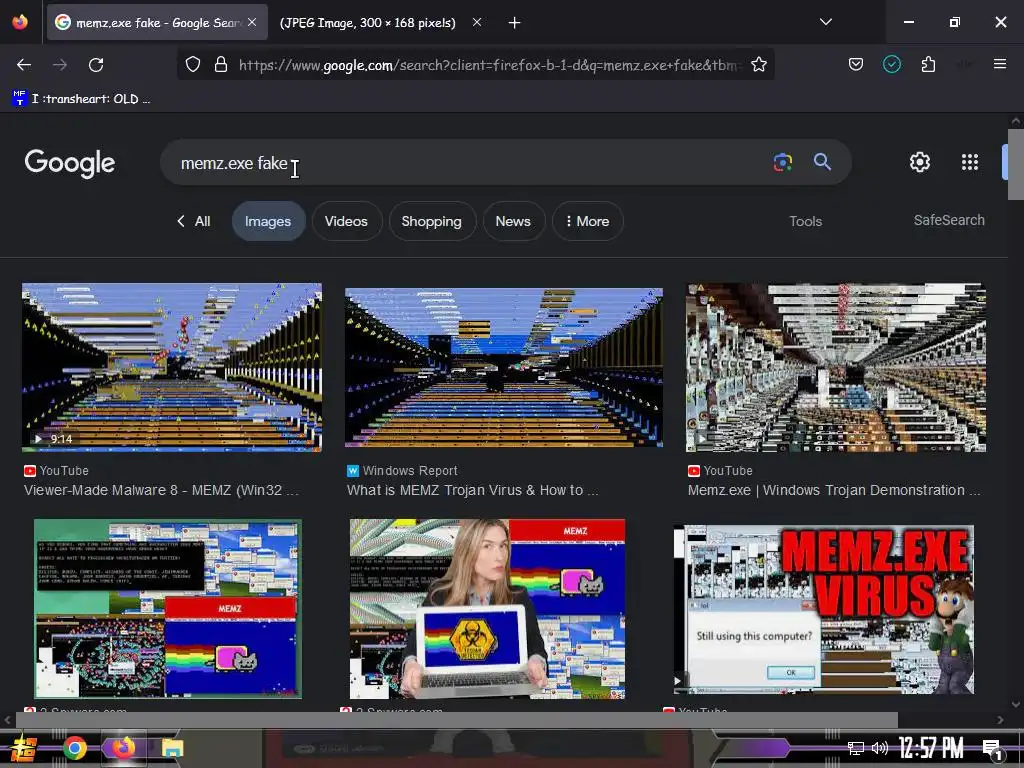Viewport: 1024px width, 768px height.
Task: Close the JPEG Image tab
Action: click(x=477, y=22)
